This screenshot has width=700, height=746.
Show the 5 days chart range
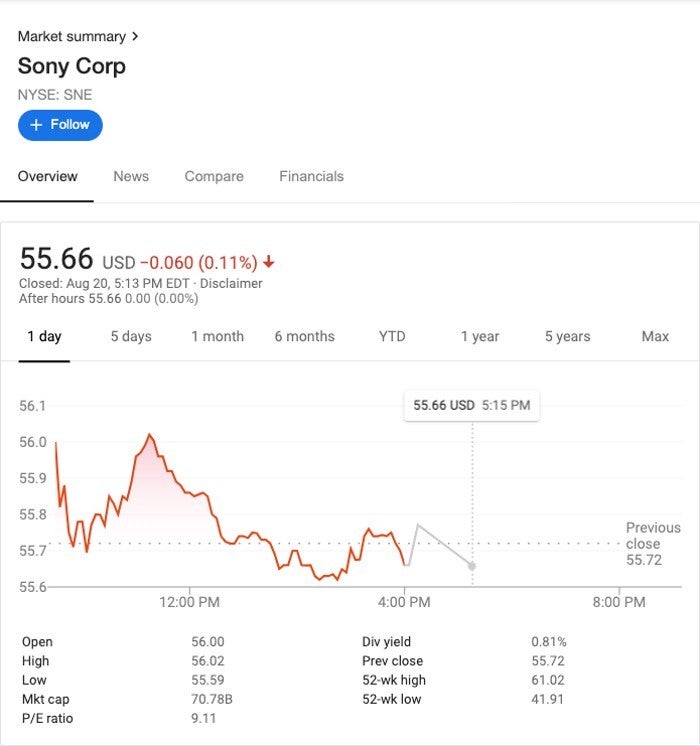131,336
